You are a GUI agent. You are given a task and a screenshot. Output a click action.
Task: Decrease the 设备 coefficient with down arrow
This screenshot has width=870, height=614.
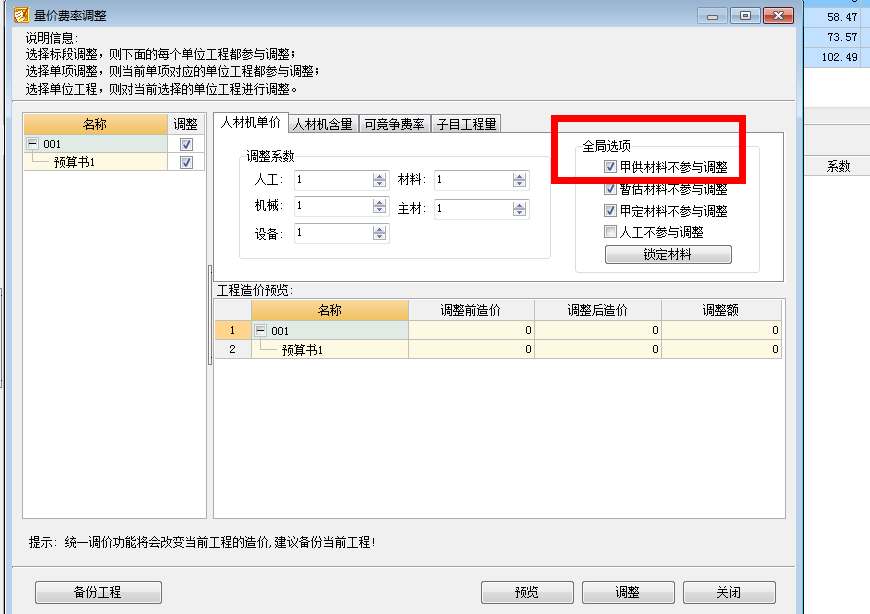(x=380, y=236)
